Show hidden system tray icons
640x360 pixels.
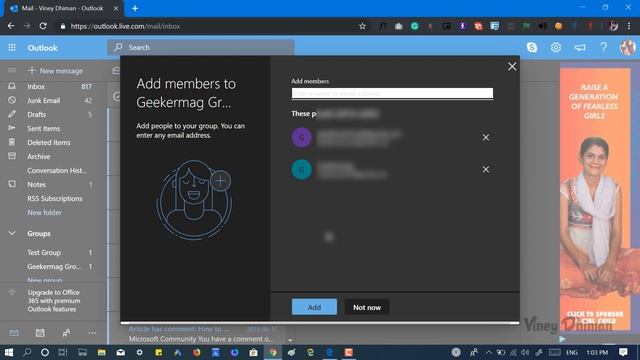coord(488,352)
